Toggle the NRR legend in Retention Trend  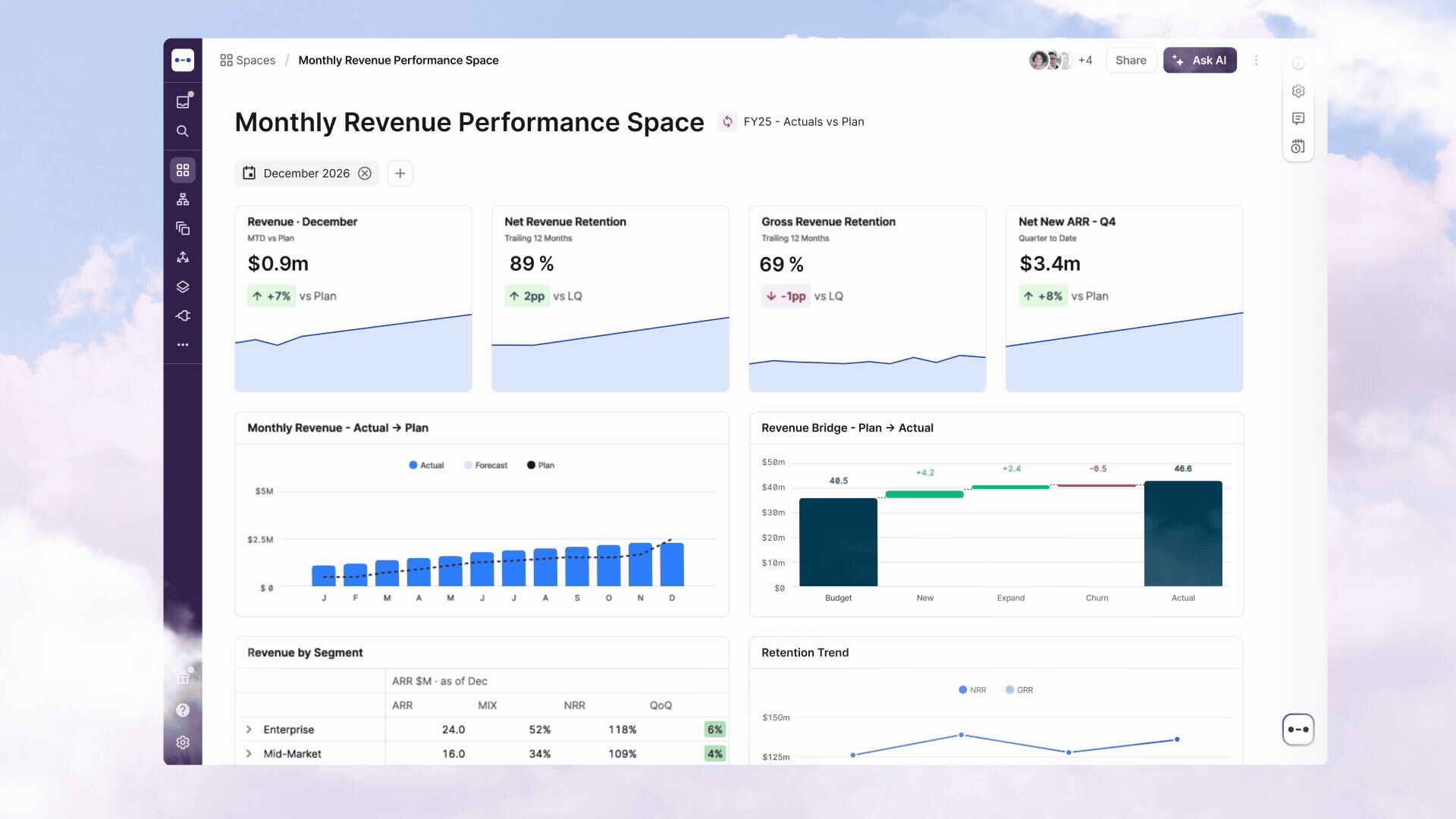click(972, 690)
